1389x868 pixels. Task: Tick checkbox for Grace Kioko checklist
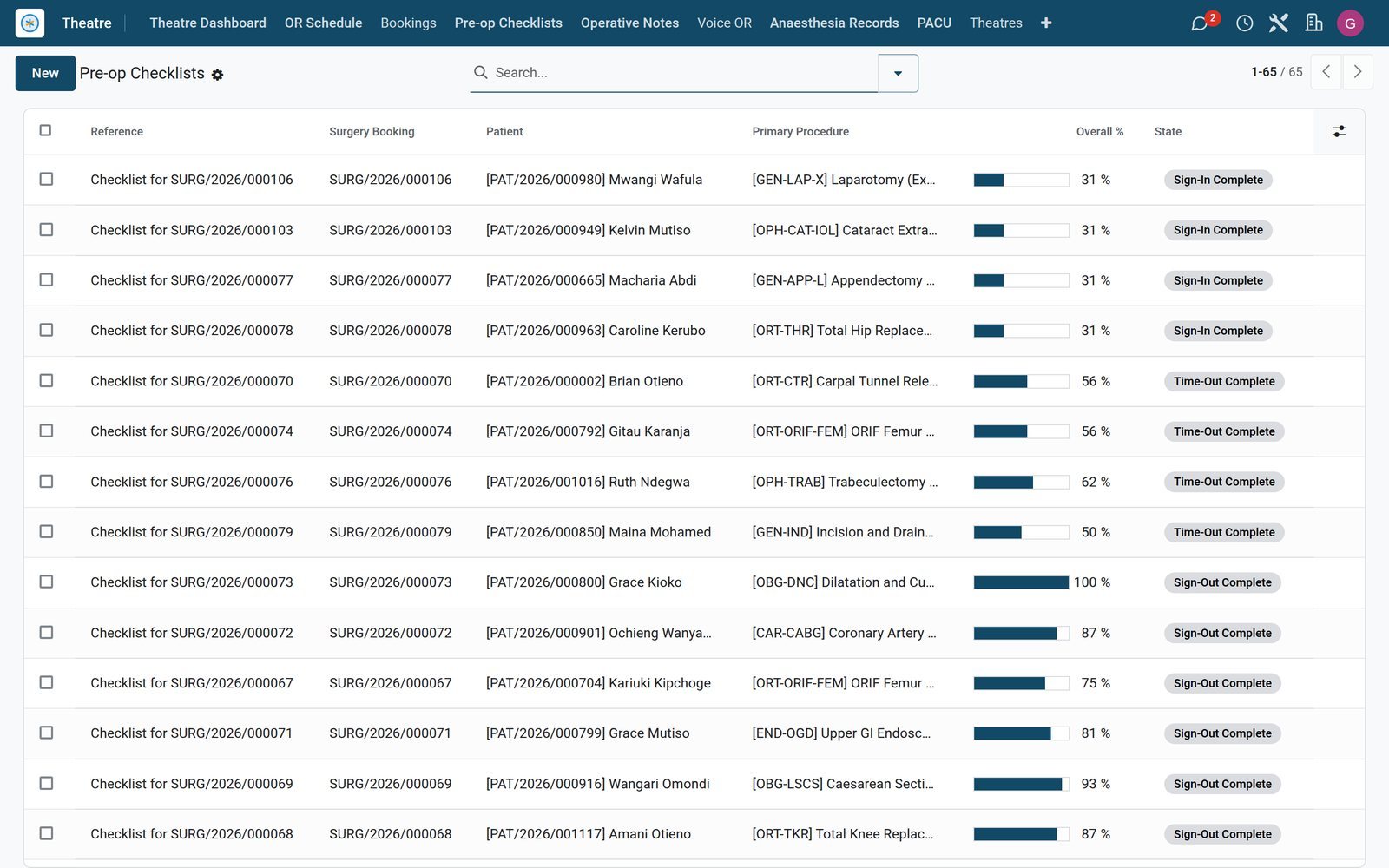pos(46,582)
